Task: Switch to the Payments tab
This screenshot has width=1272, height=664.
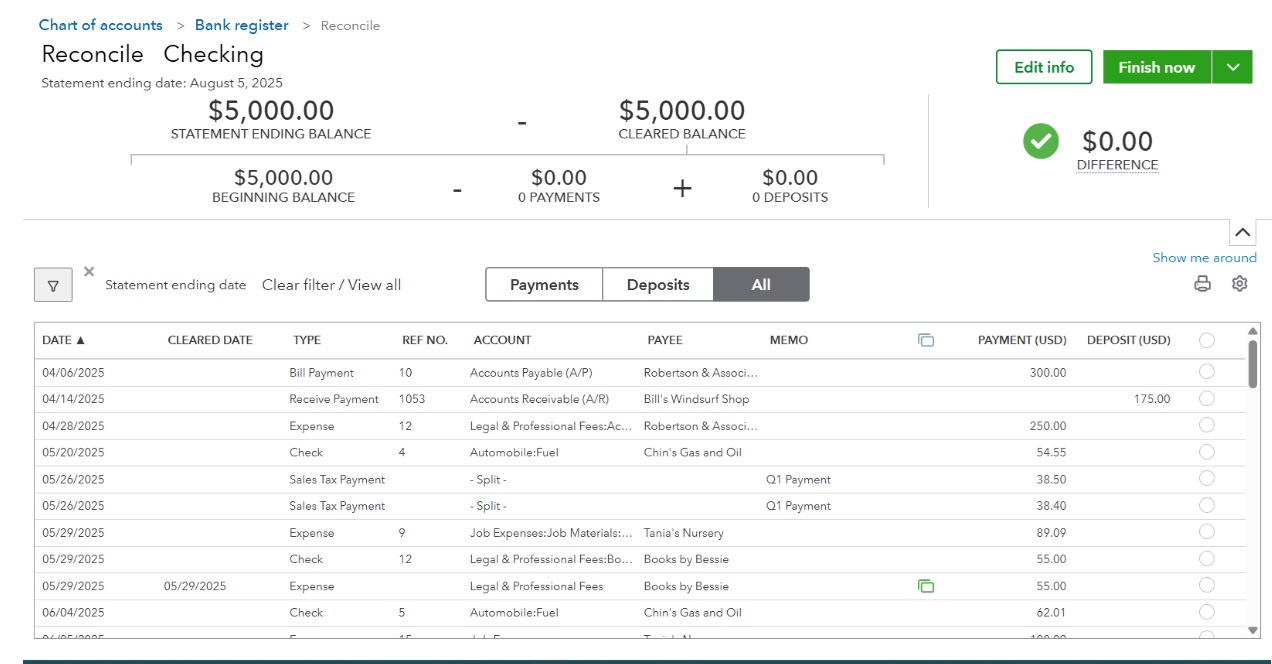Action: click(544, 285)
